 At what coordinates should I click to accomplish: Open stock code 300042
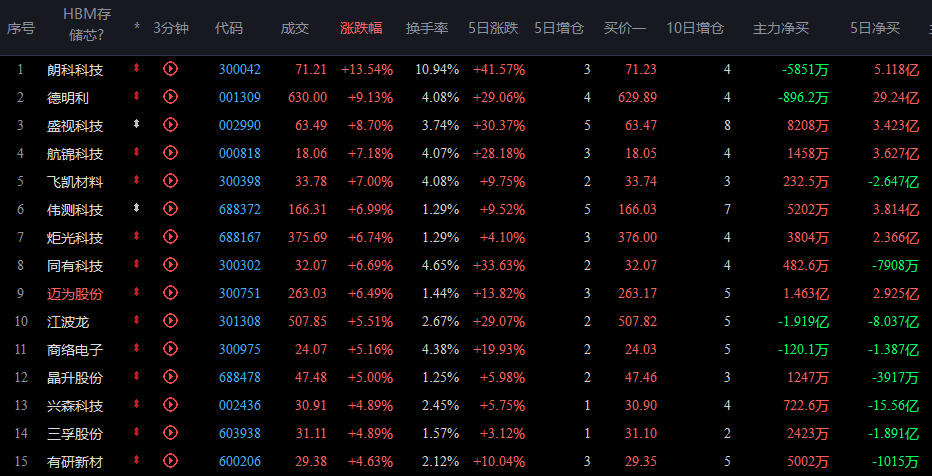pyautogui.click(x=240, y=70)
